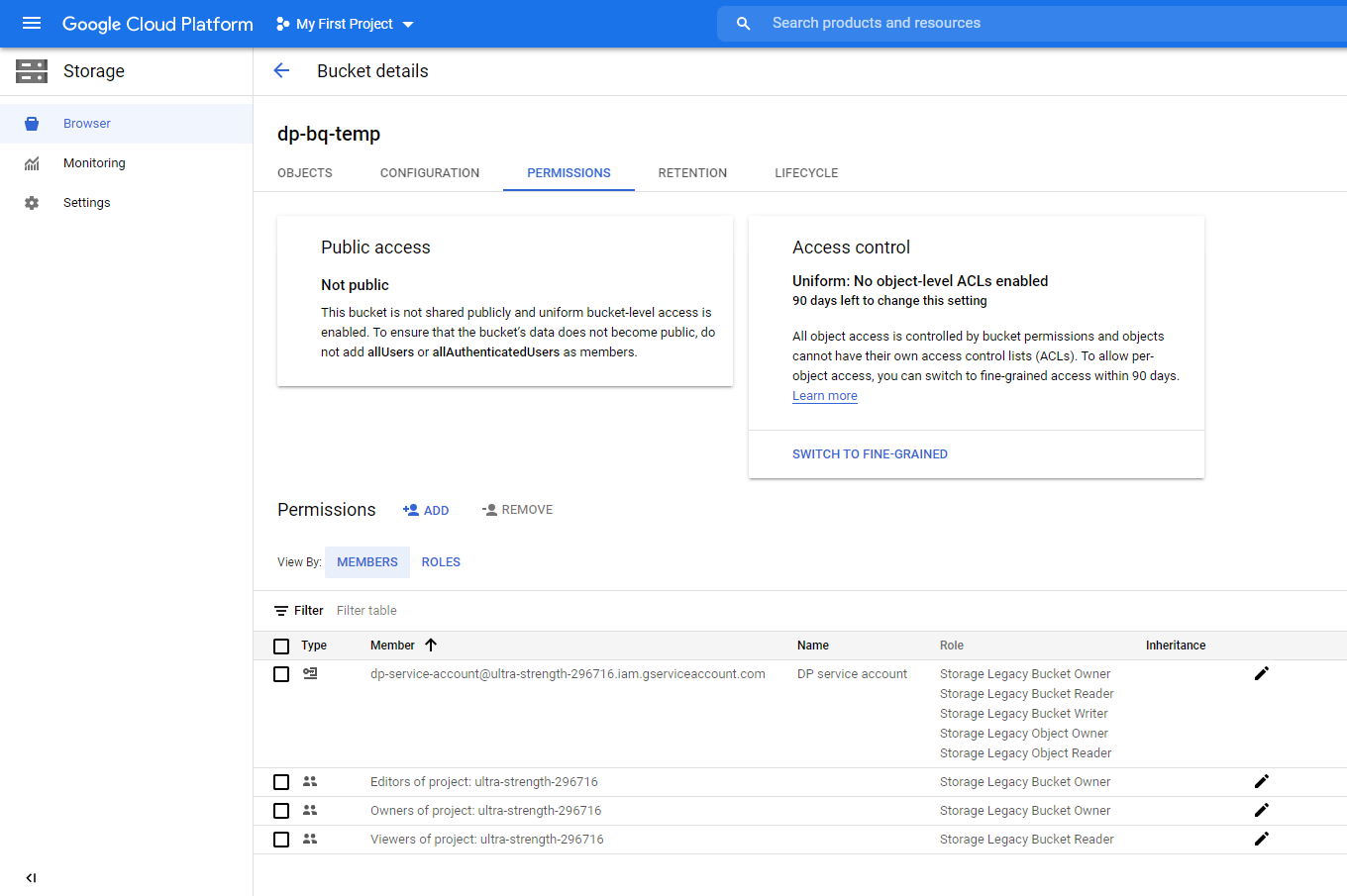
Task: Click the Storage product icon
Action: [32, 71]
